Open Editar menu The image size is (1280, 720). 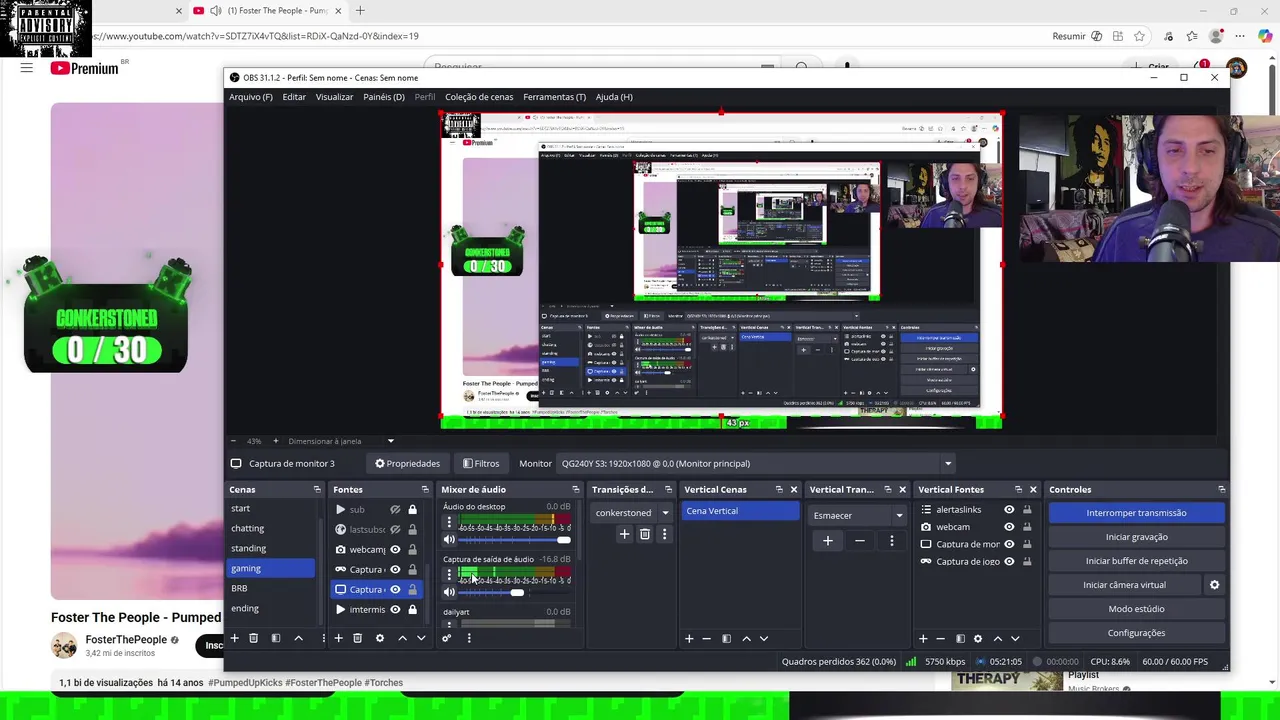point(294,97)
